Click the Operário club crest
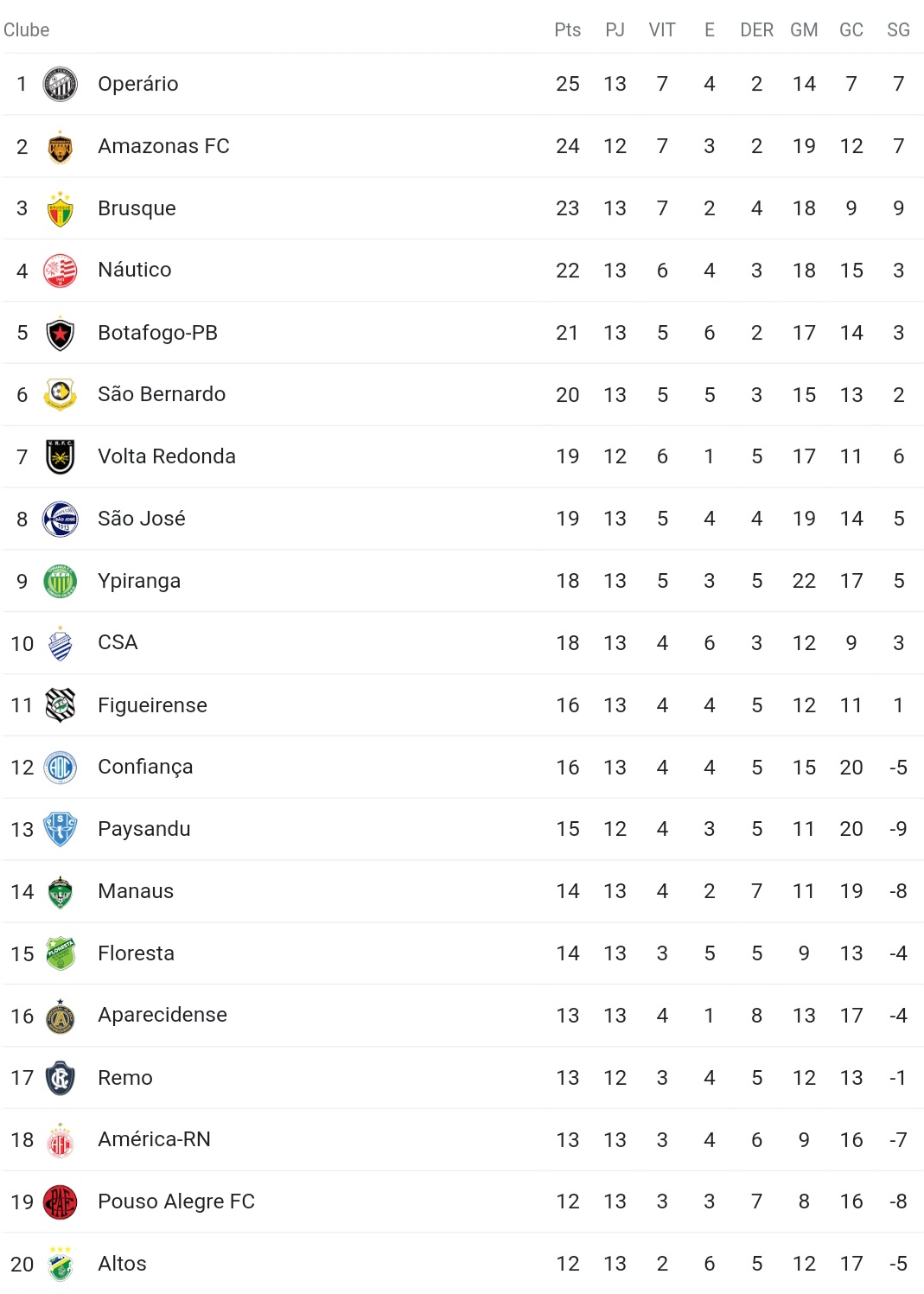Viewport: 924px width, 1294px height. coord(61,84)
